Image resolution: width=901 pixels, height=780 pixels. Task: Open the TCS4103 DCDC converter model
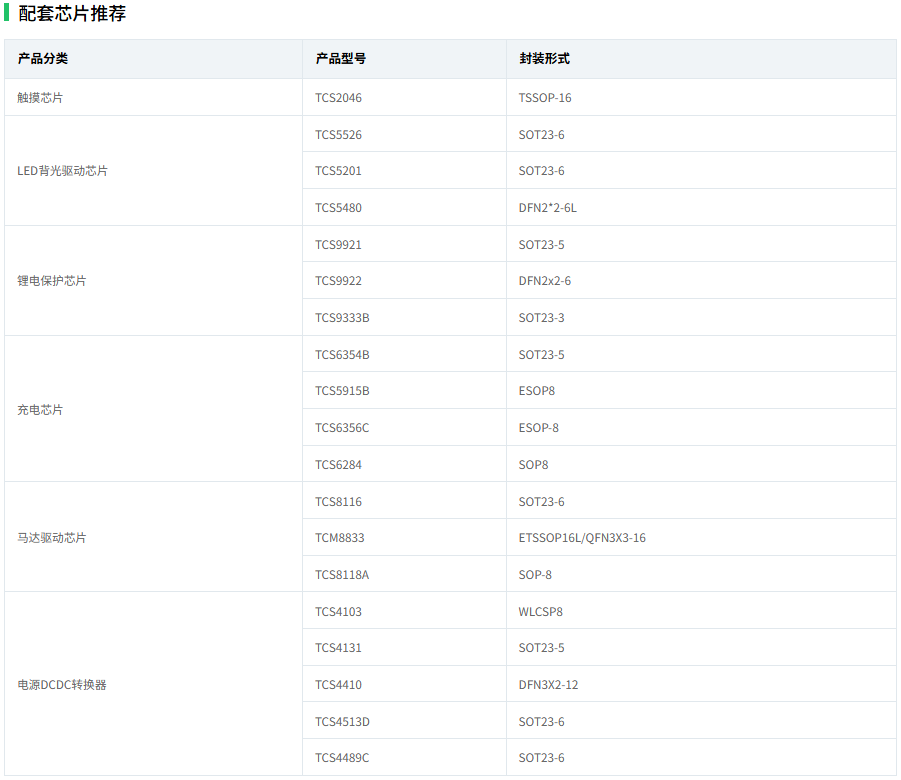click(338, 612)
